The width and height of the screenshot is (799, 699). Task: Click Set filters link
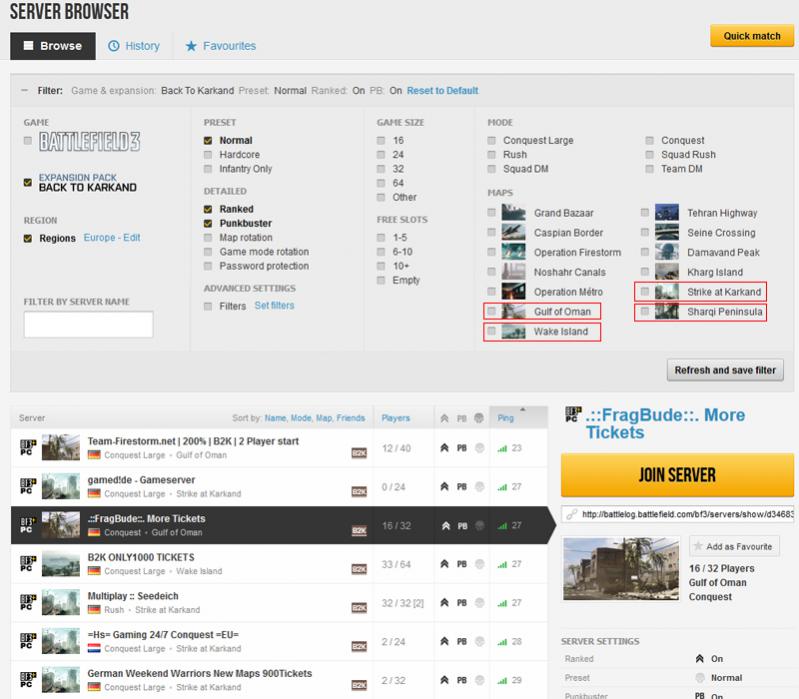pyautogui.click(x=274, y=306)
